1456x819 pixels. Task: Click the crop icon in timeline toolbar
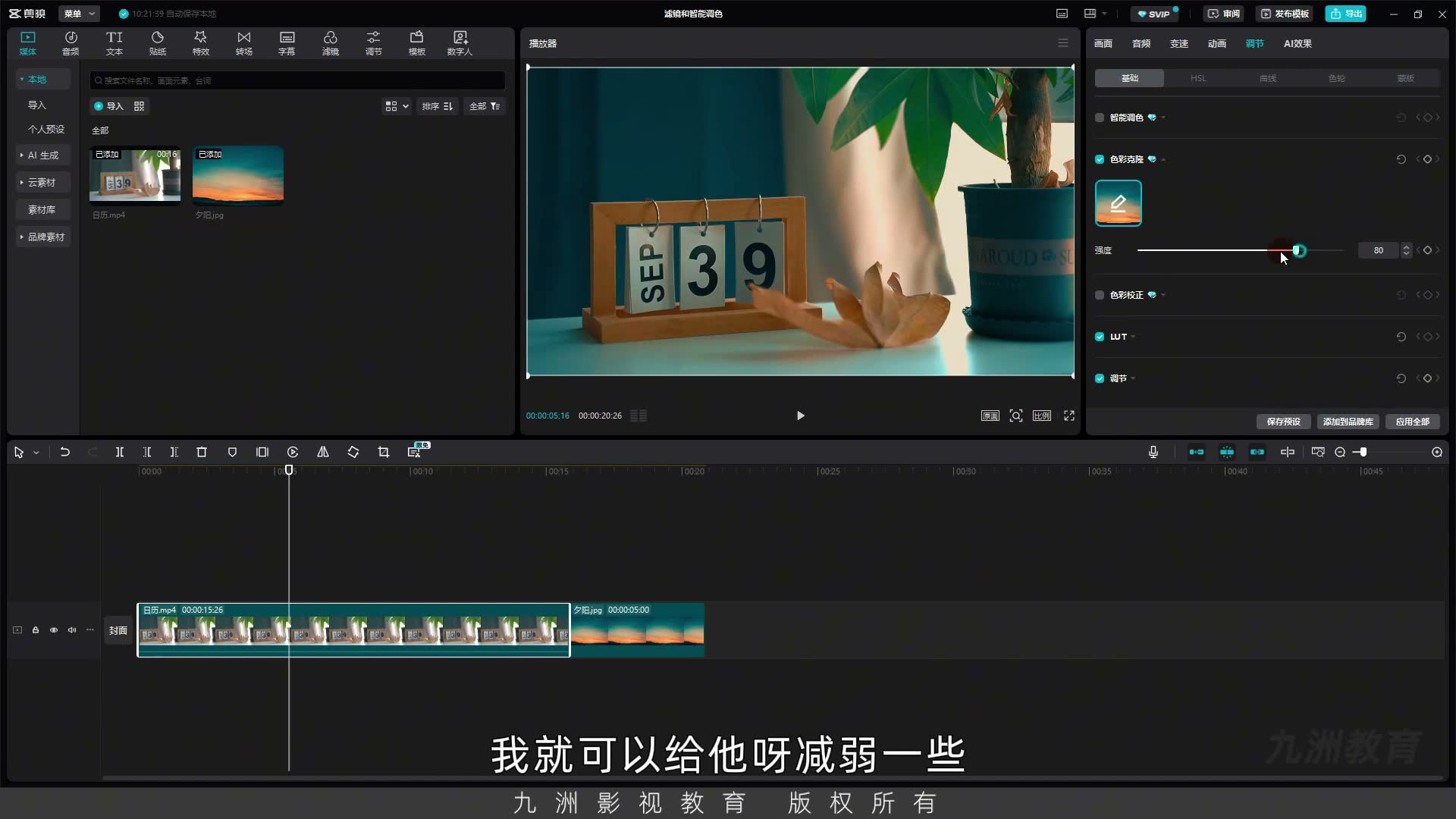[384, 452]
